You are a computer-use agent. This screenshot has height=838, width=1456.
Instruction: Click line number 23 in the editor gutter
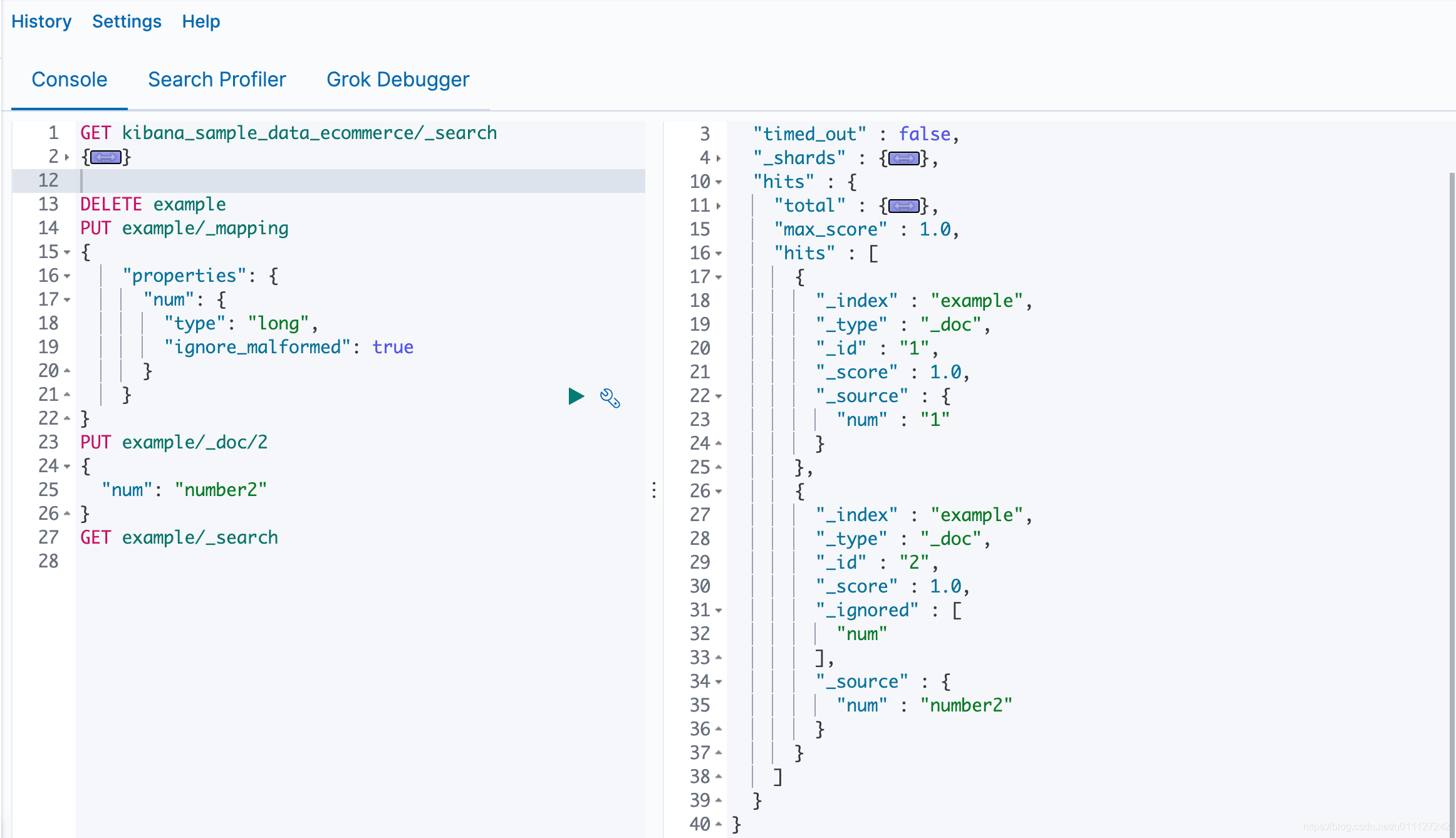48,443
